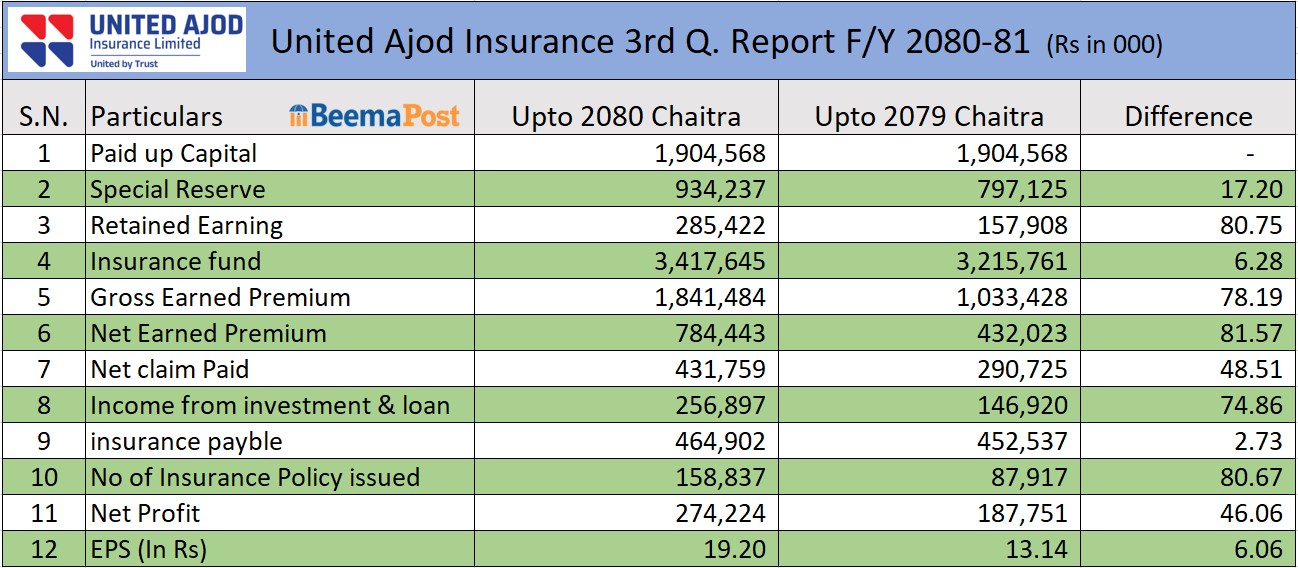Click the Retained Earning label cell
Image resolution: width=1298 pixels, height=568 pixels.
point(187,226)
